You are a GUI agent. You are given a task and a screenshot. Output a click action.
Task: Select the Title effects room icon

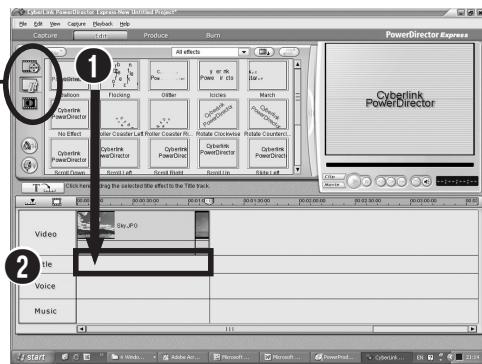click(31, 85)
